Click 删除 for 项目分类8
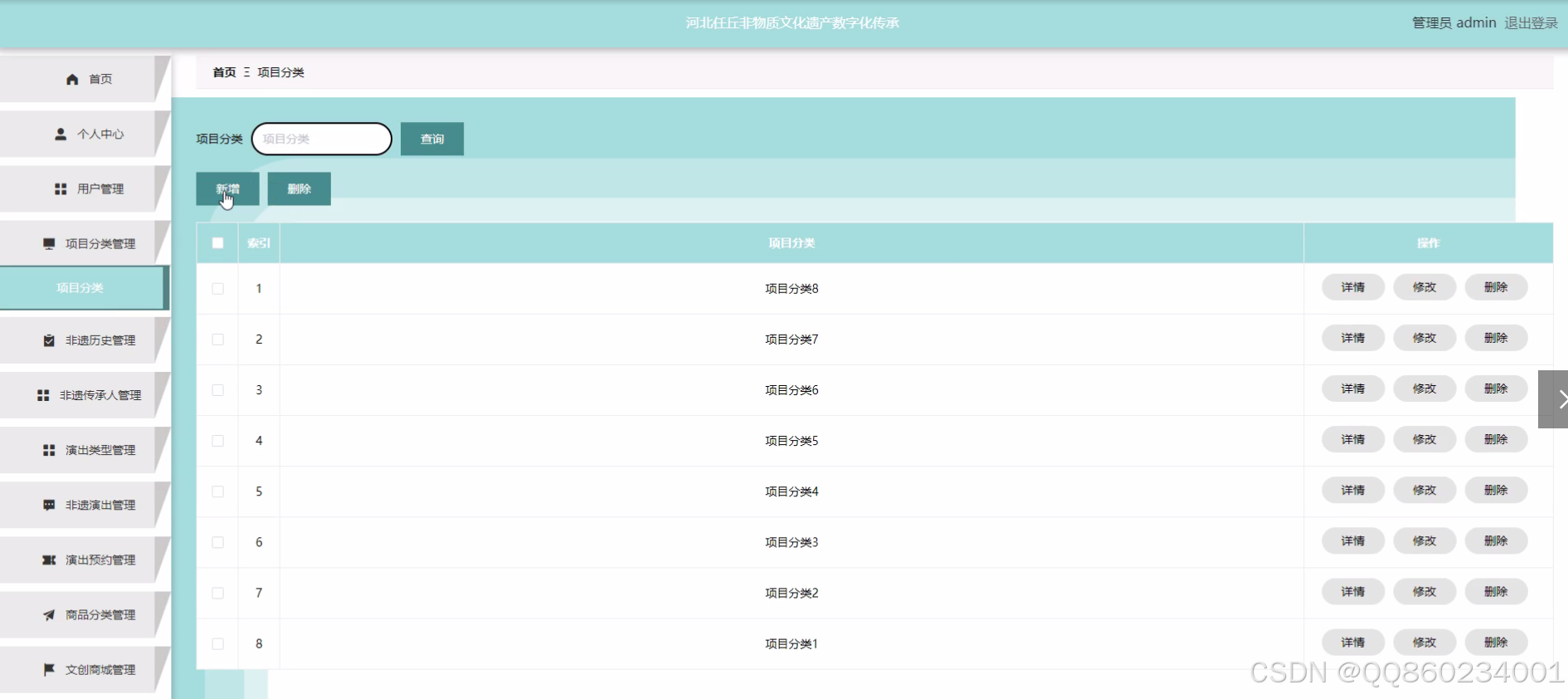The width and height of the screenshot is (1568, 699). 1496,287
